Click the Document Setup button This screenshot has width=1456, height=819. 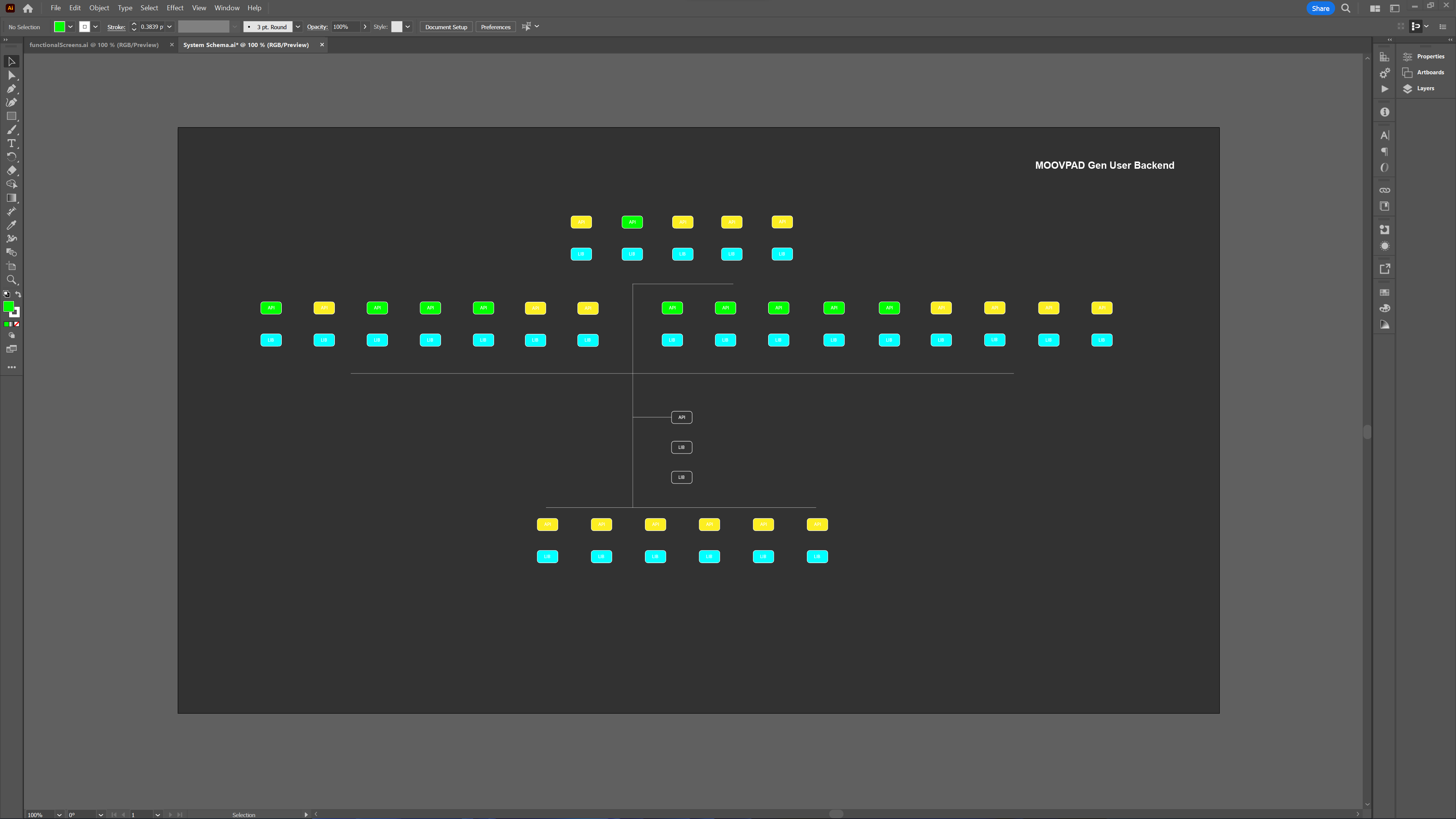(x=447, y=27)
